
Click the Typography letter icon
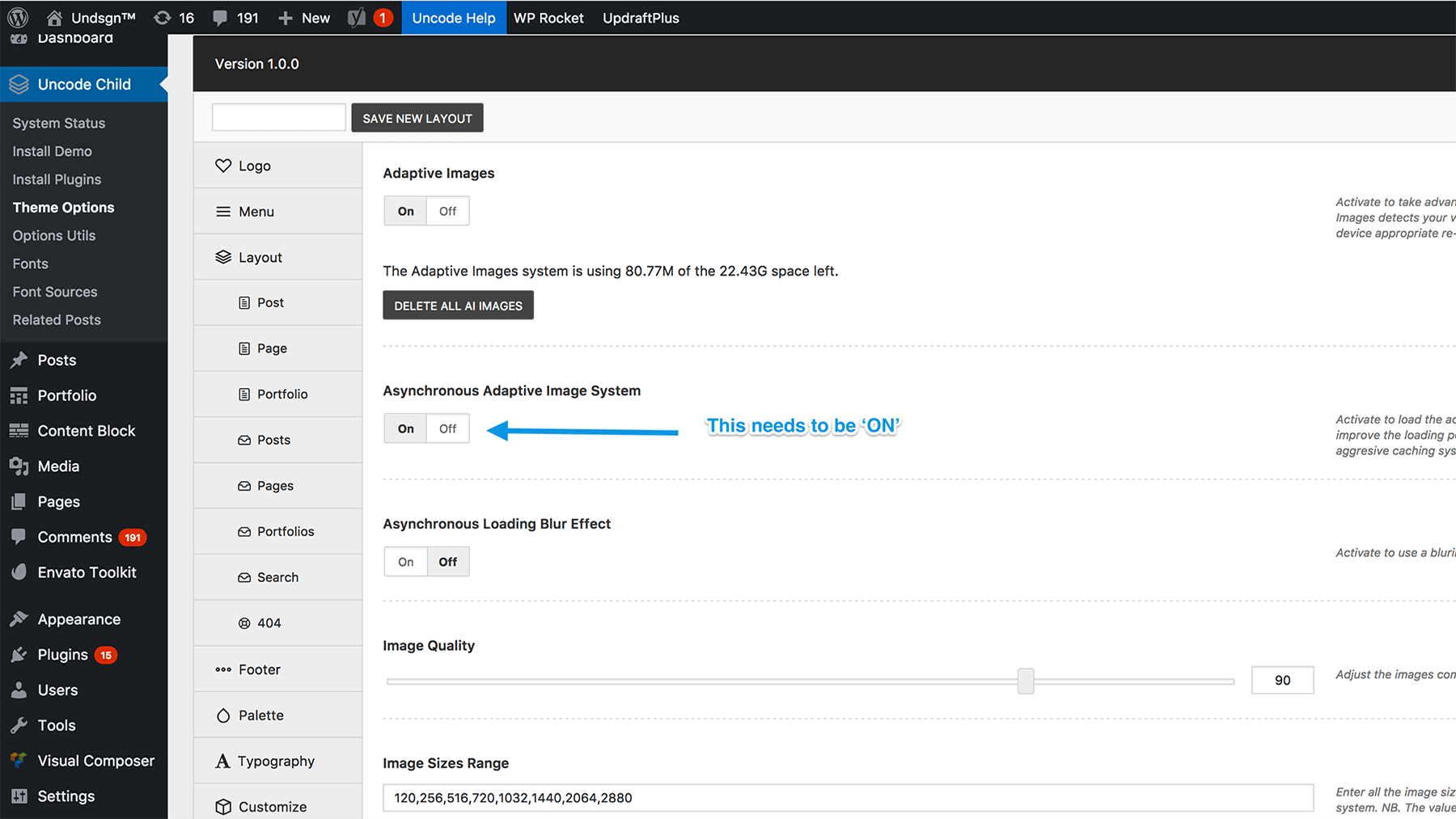[x=222, y=761]
